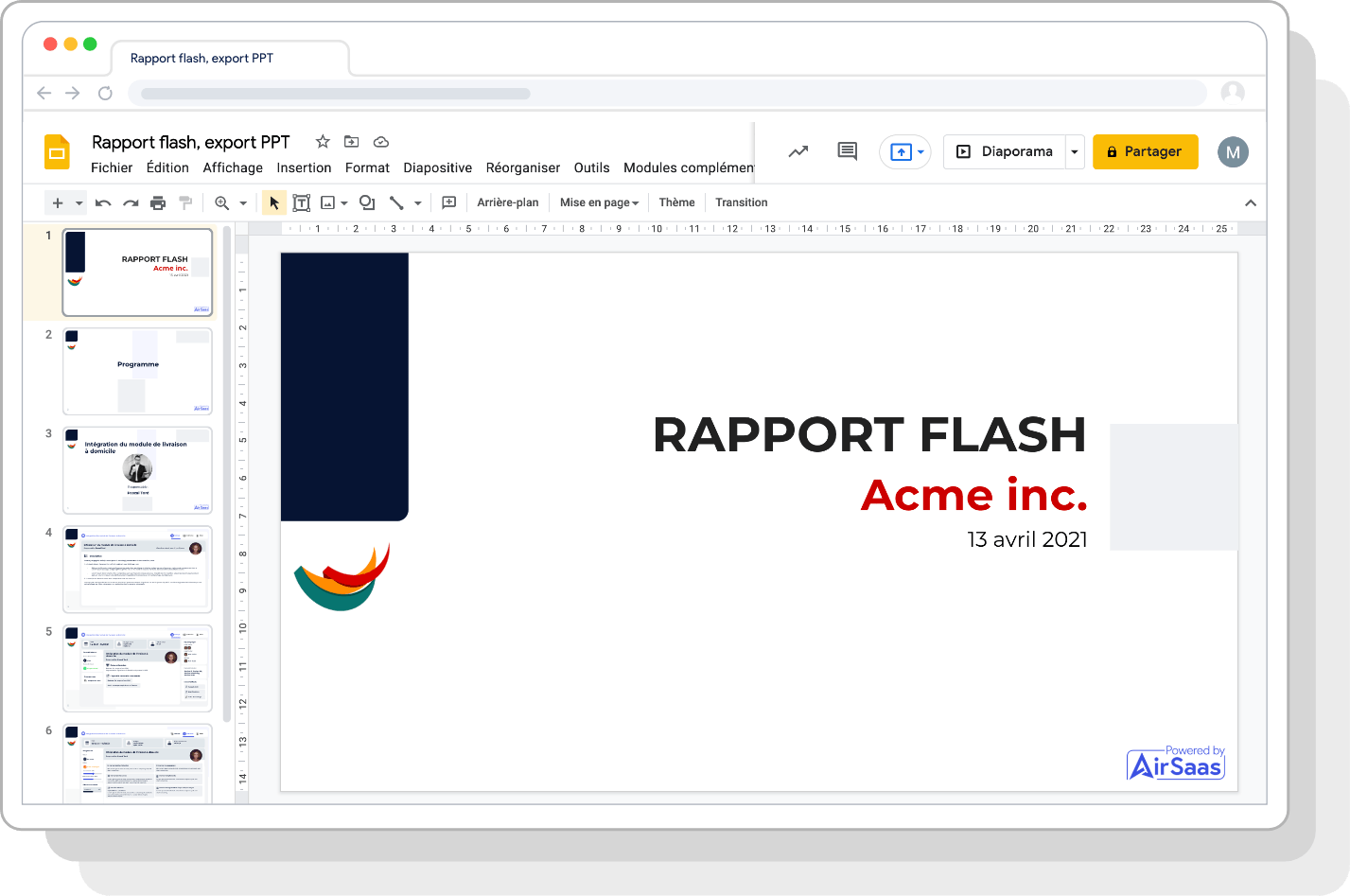Click the RAPPORT FLASH heading on slide
The image size is (1350, 896).
tap(869, 435)
